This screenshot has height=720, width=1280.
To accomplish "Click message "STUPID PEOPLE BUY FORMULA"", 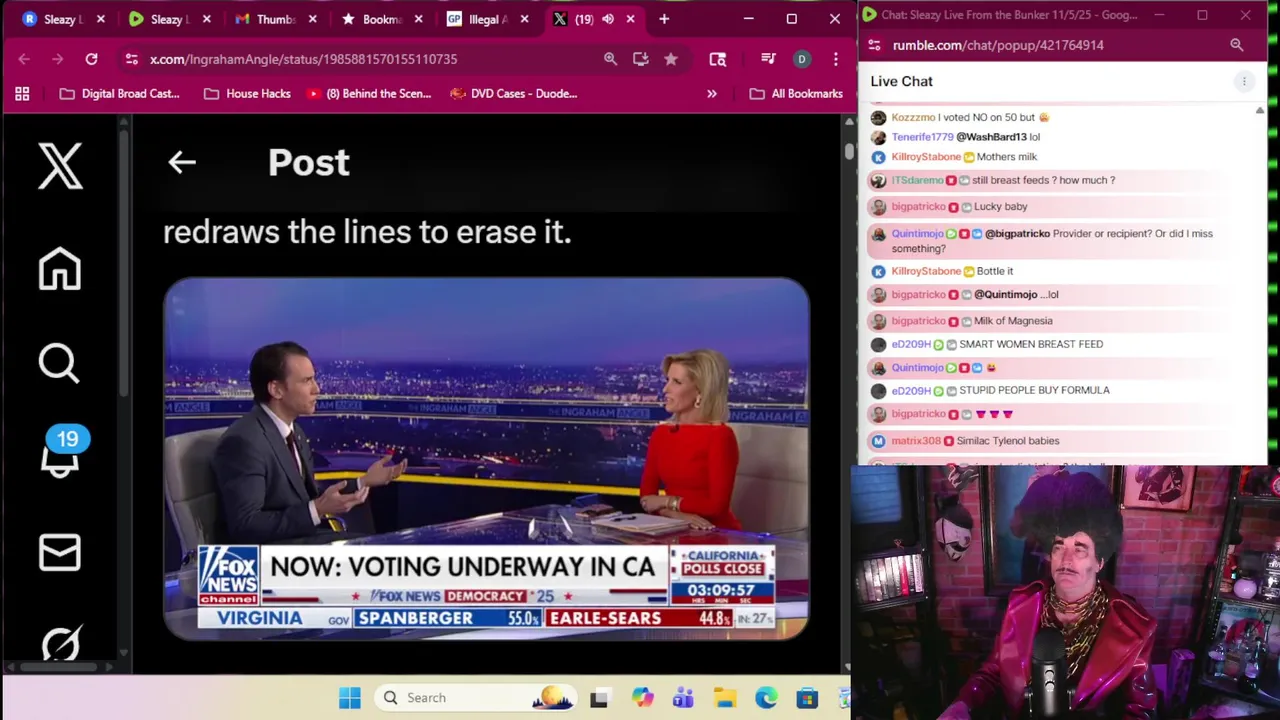I will (x=1034, y=390).
